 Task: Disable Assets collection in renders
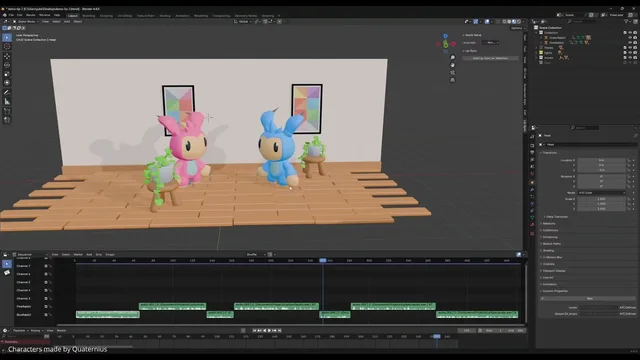coord(635,58)
